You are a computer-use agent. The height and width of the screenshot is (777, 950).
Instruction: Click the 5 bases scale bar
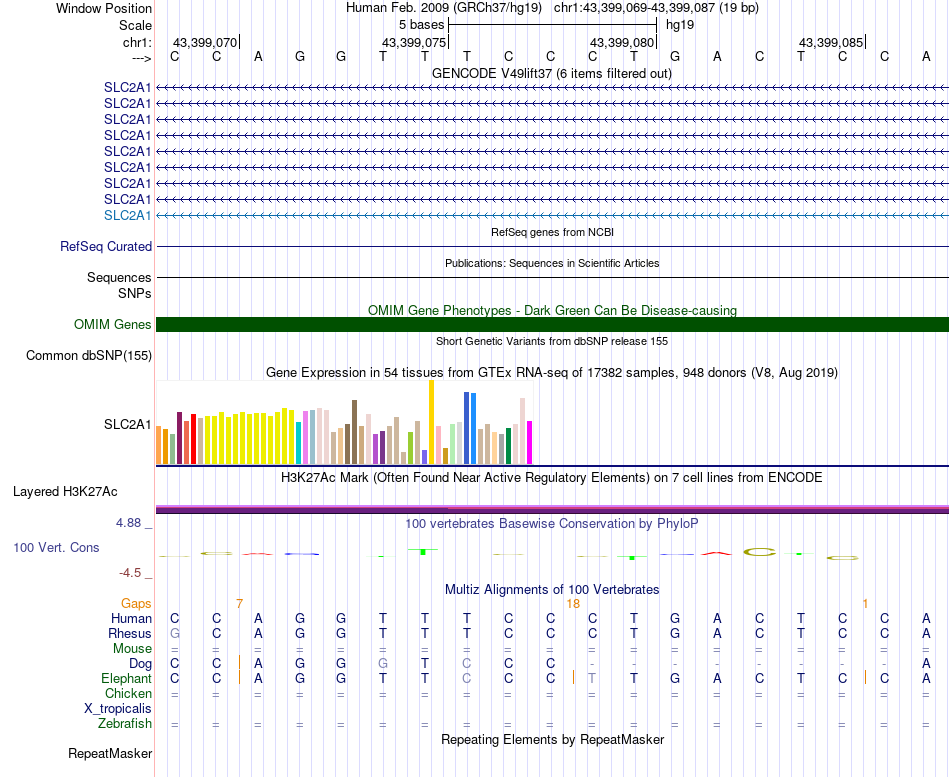(553, 25)
